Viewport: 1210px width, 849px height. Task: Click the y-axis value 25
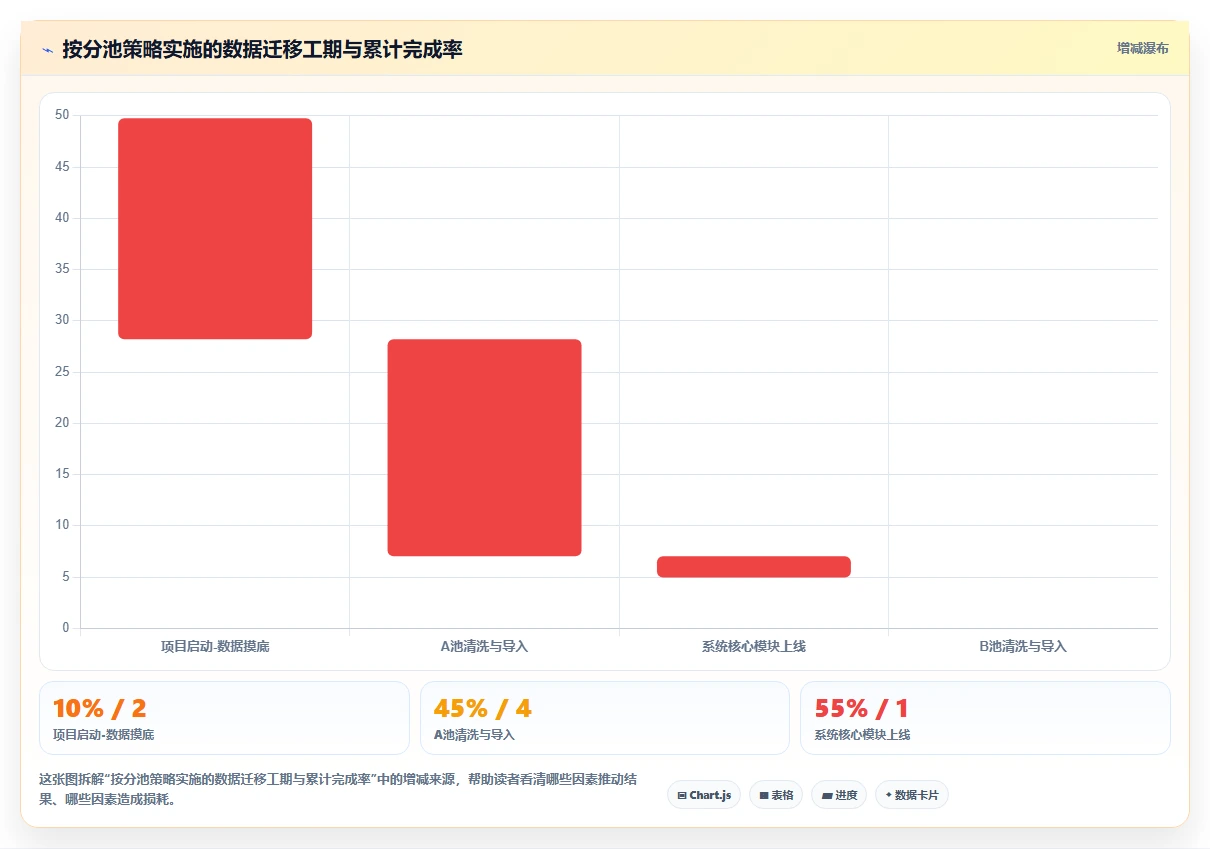(62, 372)
